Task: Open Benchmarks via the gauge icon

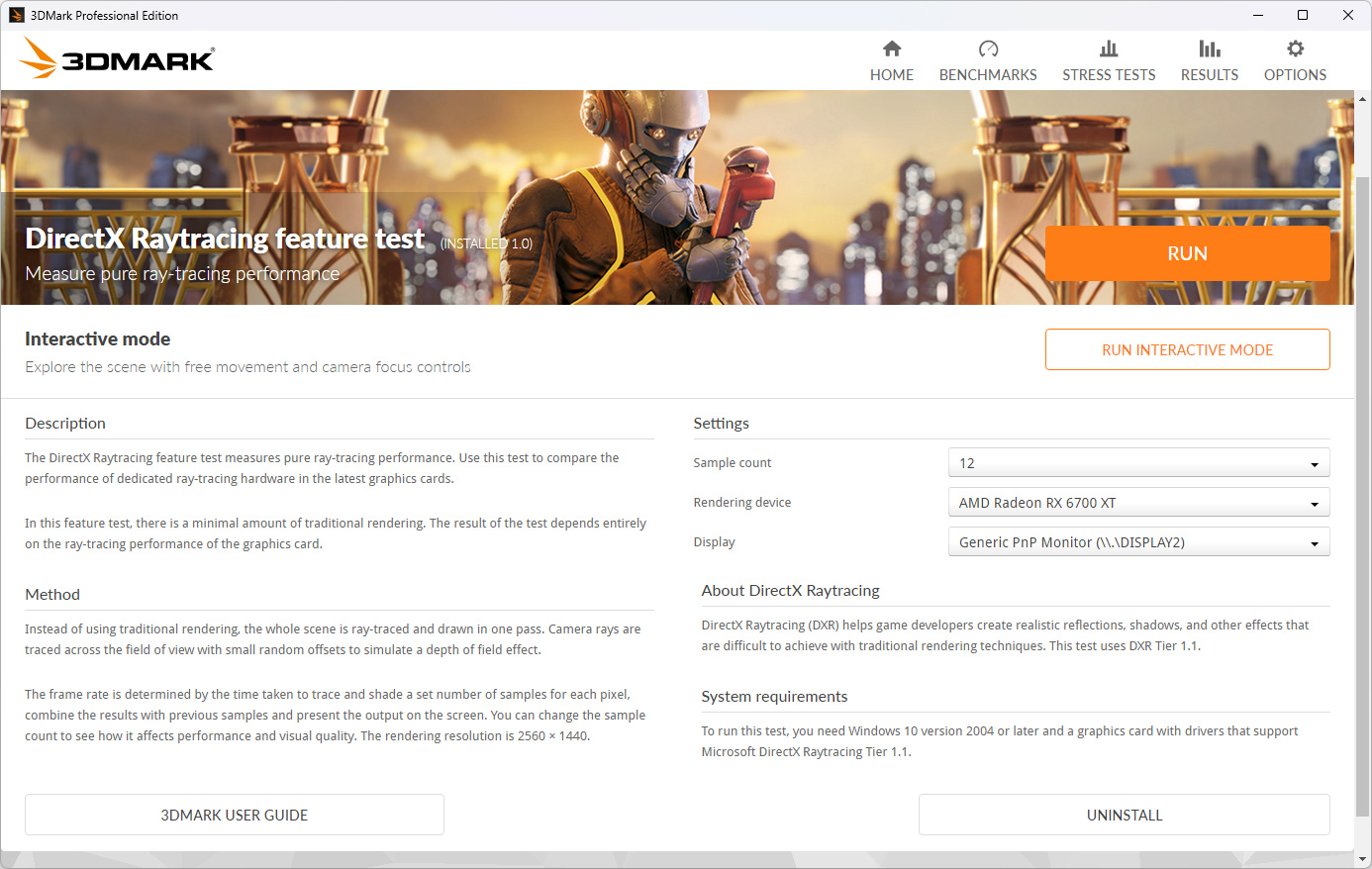Action: coord(988,48)
